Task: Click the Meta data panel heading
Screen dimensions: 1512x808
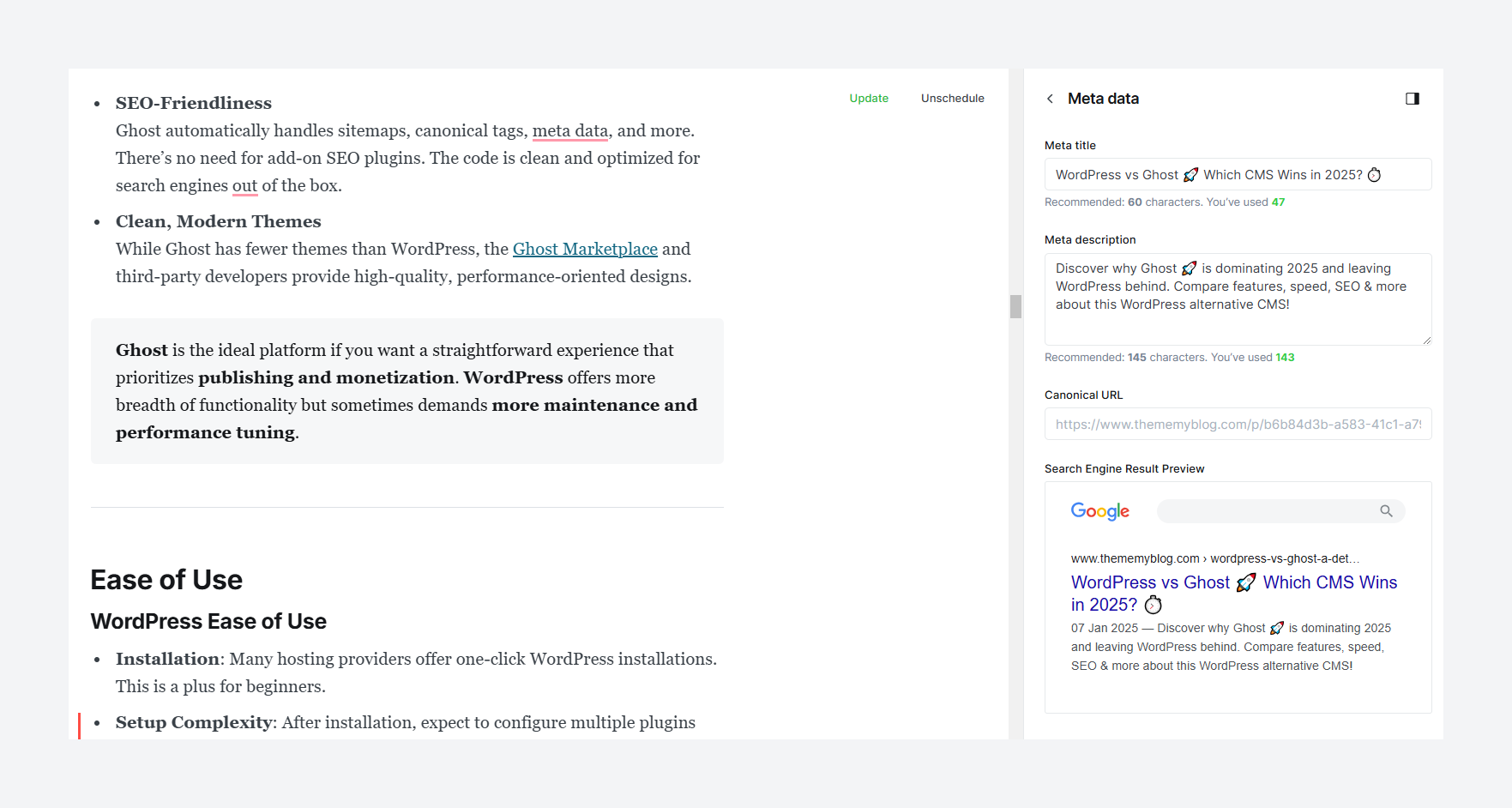Action: tap(1104, 99)
